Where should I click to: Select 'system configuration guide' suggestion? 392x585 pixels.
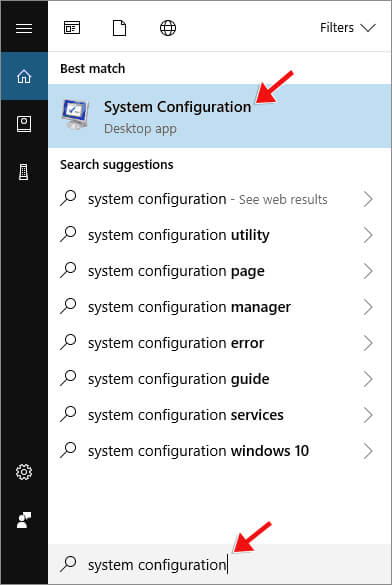(220, 379)
